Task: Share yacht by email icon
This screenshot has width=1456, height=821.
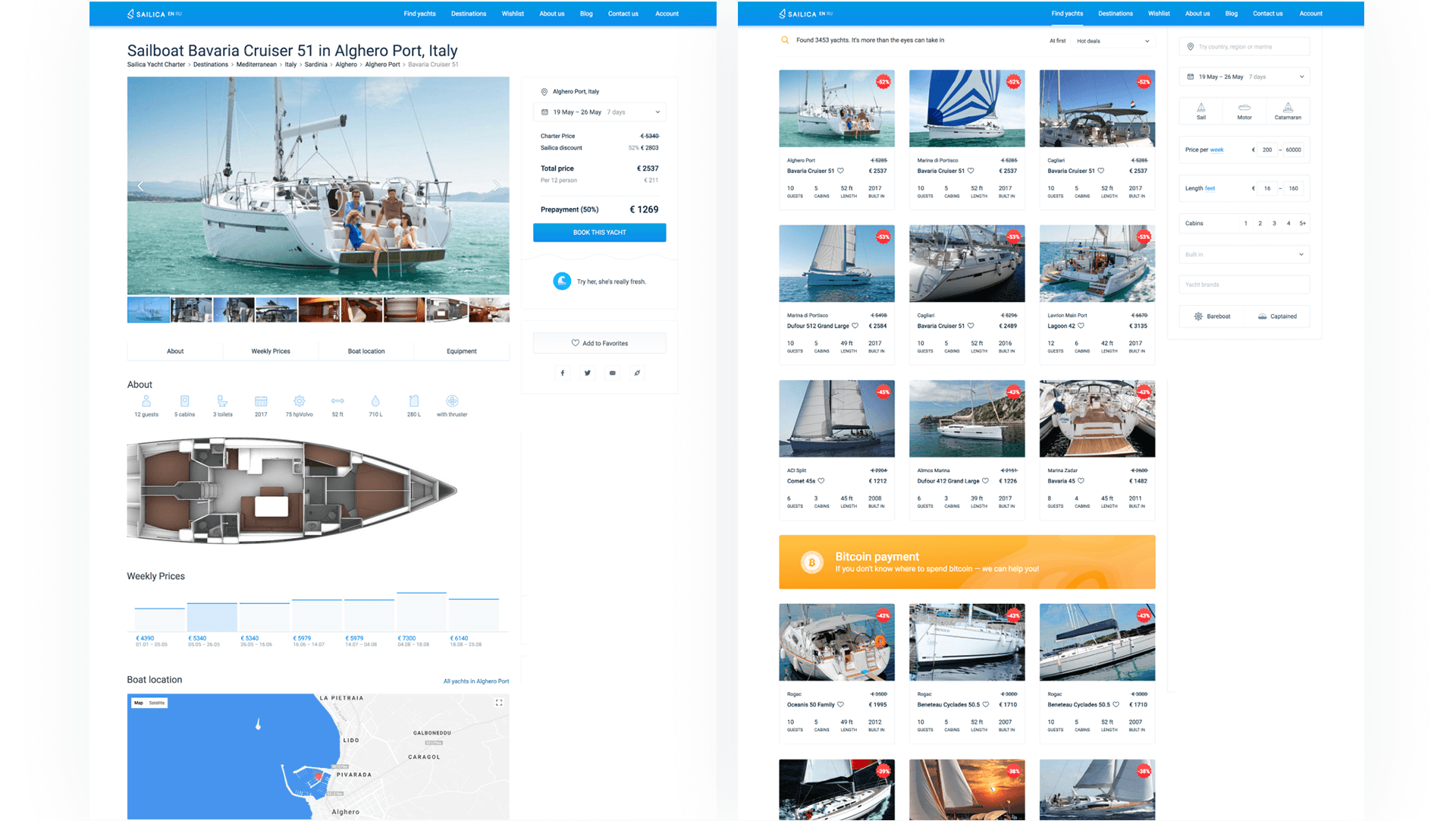Action: point(612,373)
